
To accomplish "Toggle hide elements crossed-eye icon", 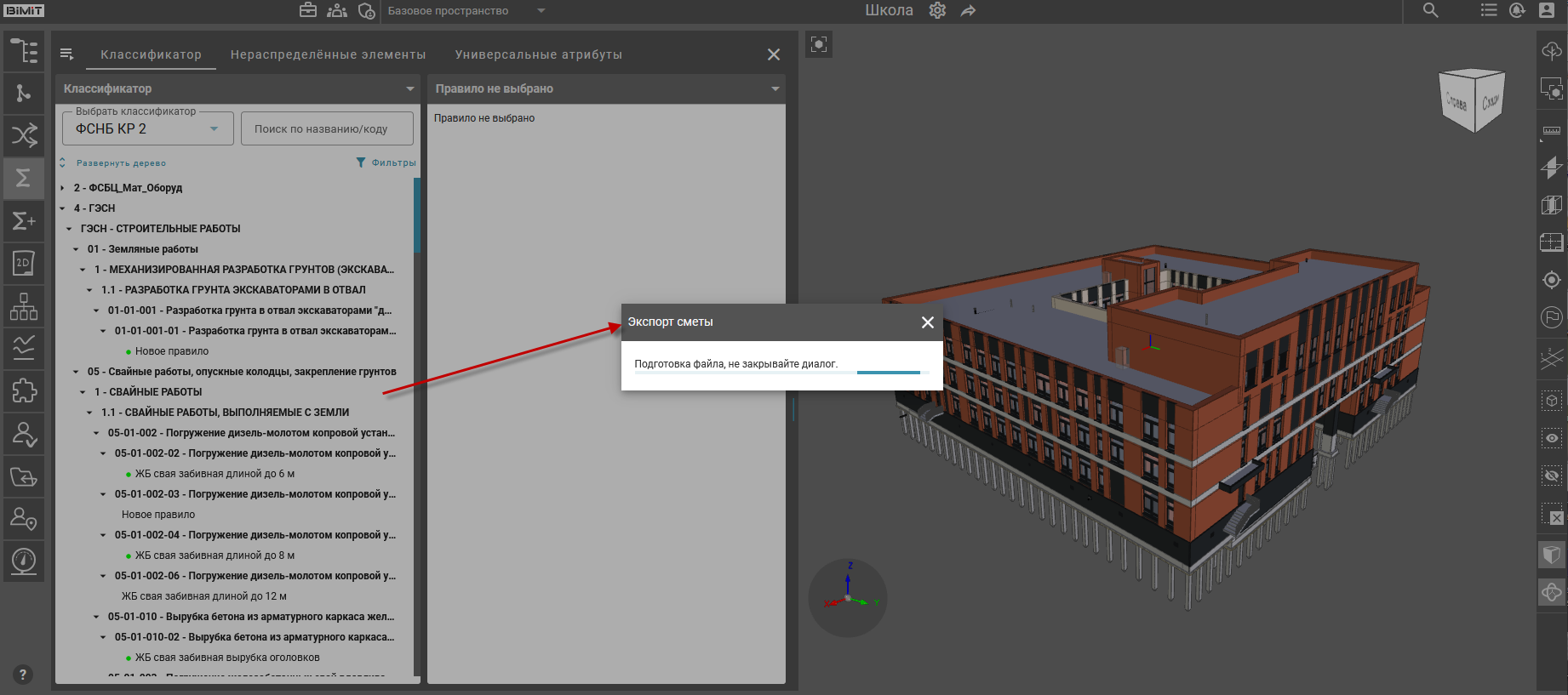I will coord(1551,476).
